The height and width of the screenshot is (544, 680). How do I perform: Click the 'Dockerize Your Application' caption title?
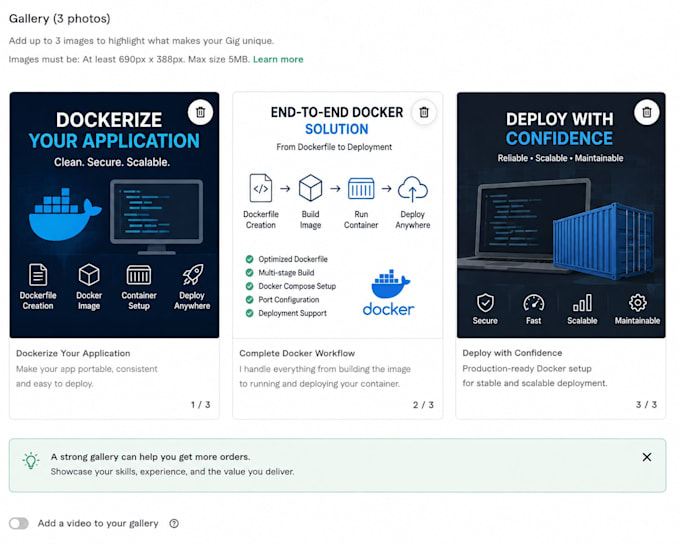[x=73, y=353]
